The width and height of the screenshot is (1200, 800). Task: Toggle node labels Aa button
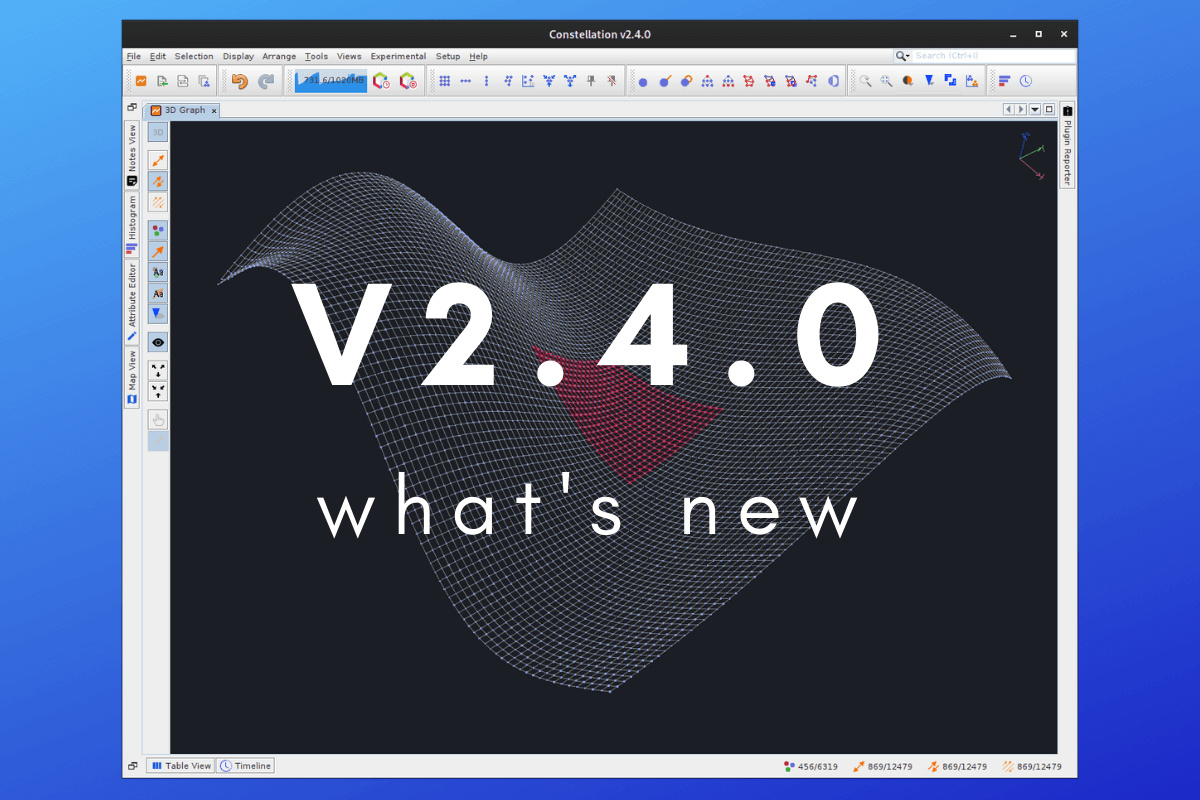point(158,272)
